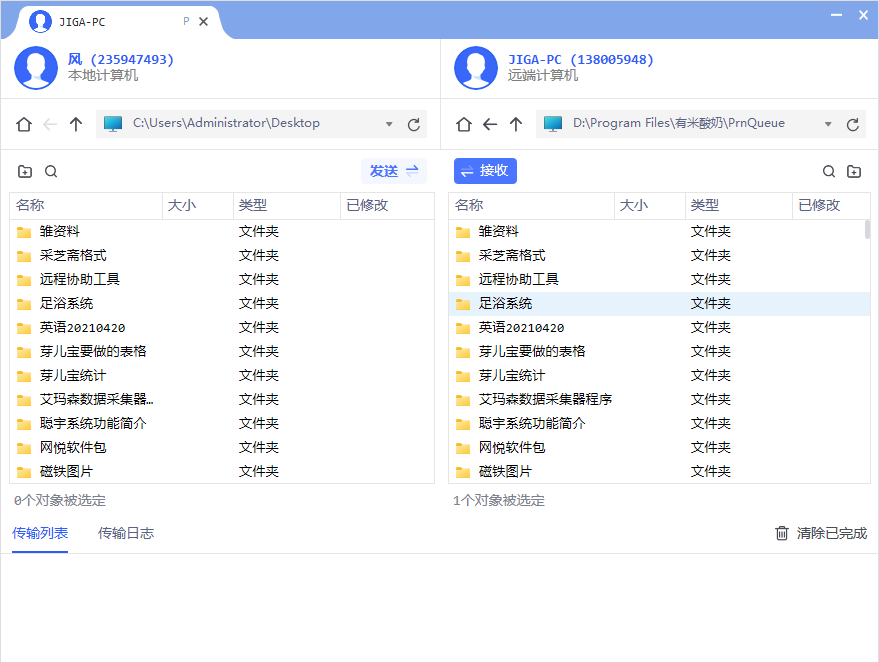879x662 pixels.
Task: Select local folder 聪宇系统功能简介
Action: pos(221,424)
